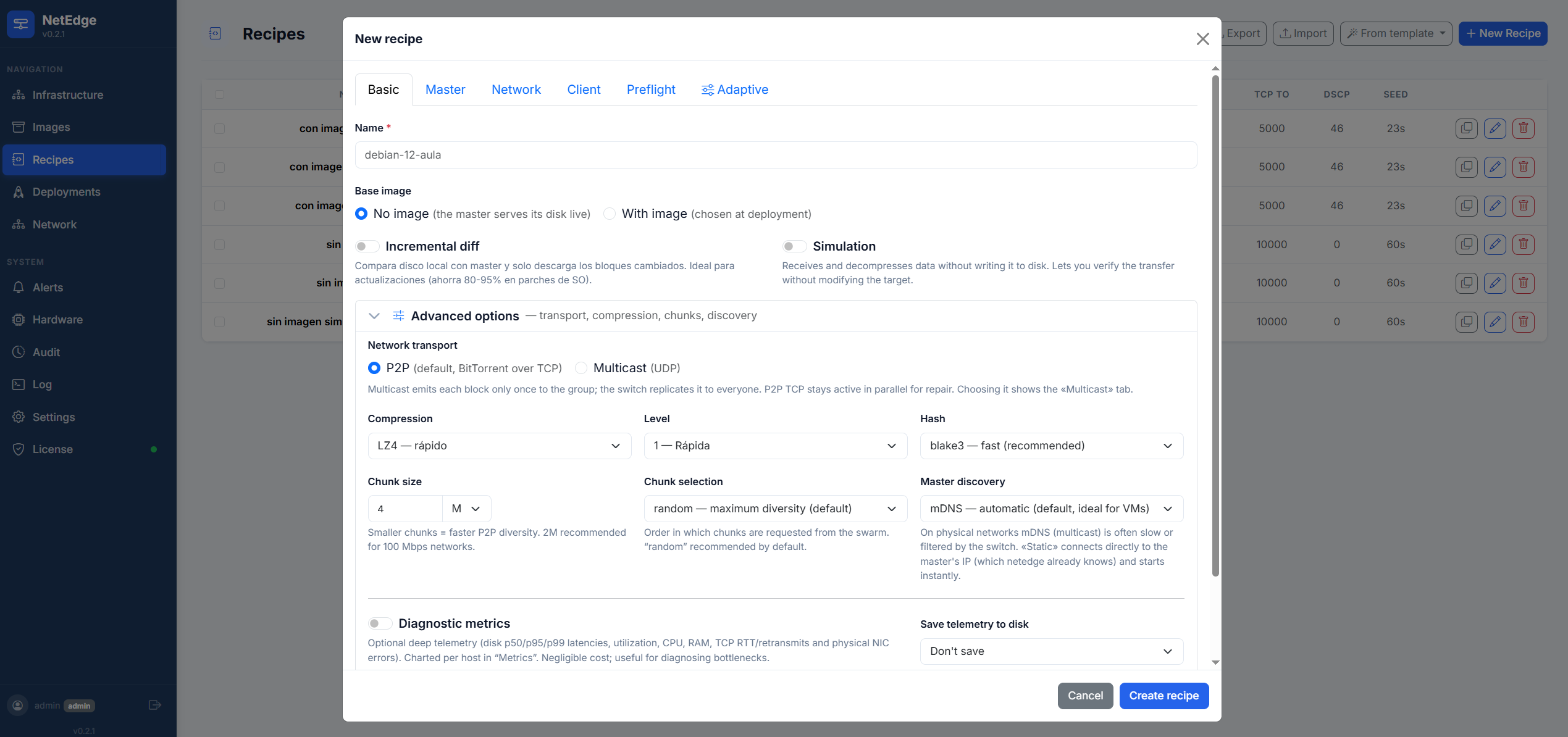The image size is (1568, 737).
Task: Switch to the Preflight tab
Action: (x=651, y=90)
